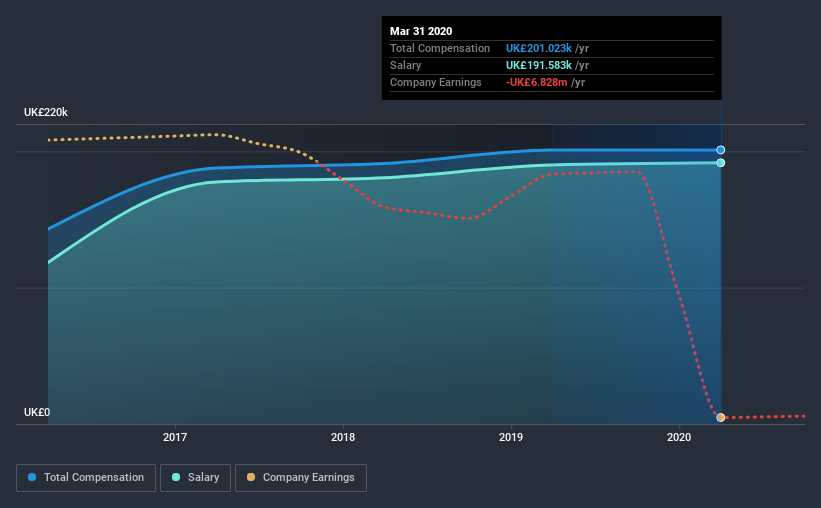
Task: Click the Total Compensation tooltip row label
Action: pyautogui.click(x=440, y=48)
